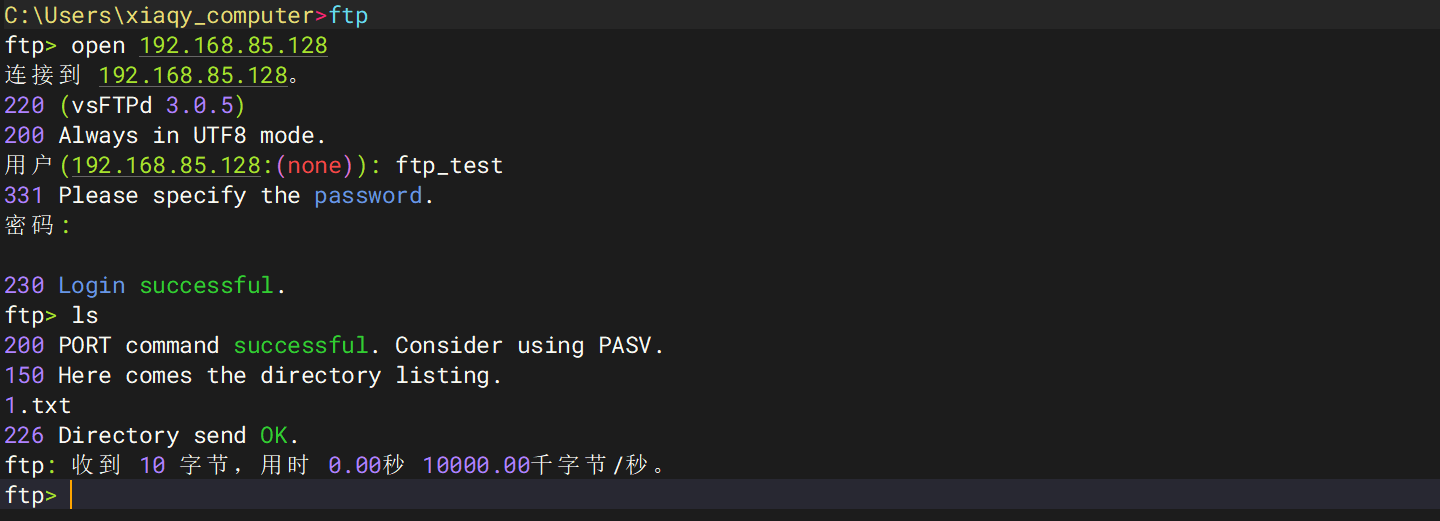Image resolution: width=1440 pixels, height=521 pixels.
Task: Click the 0.00秒 elapsed time text
Action: (366, 466)
